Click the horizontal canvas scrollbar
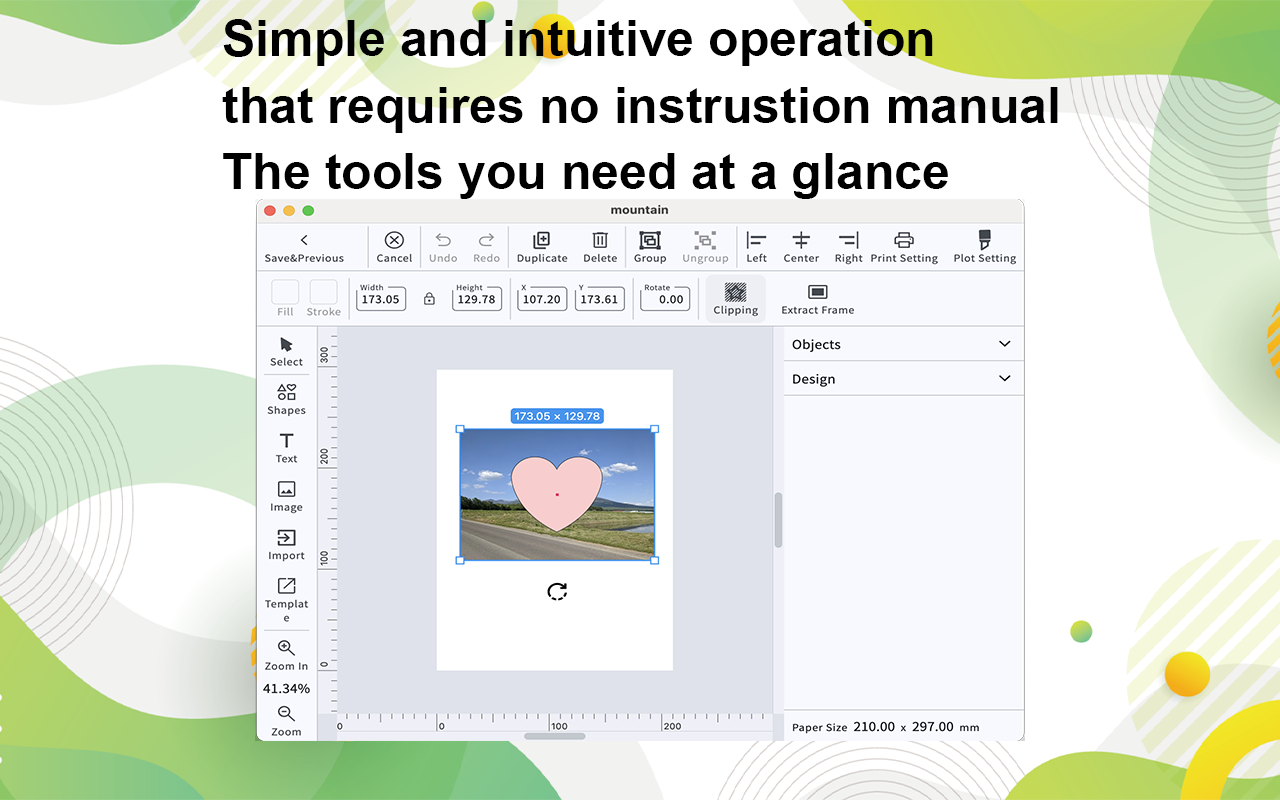 555,736
